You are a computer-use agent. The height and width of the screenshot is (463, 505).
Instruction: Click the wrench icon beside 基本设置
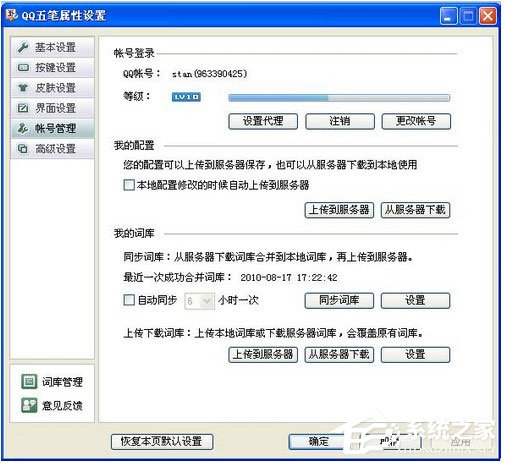pos(23,47)
